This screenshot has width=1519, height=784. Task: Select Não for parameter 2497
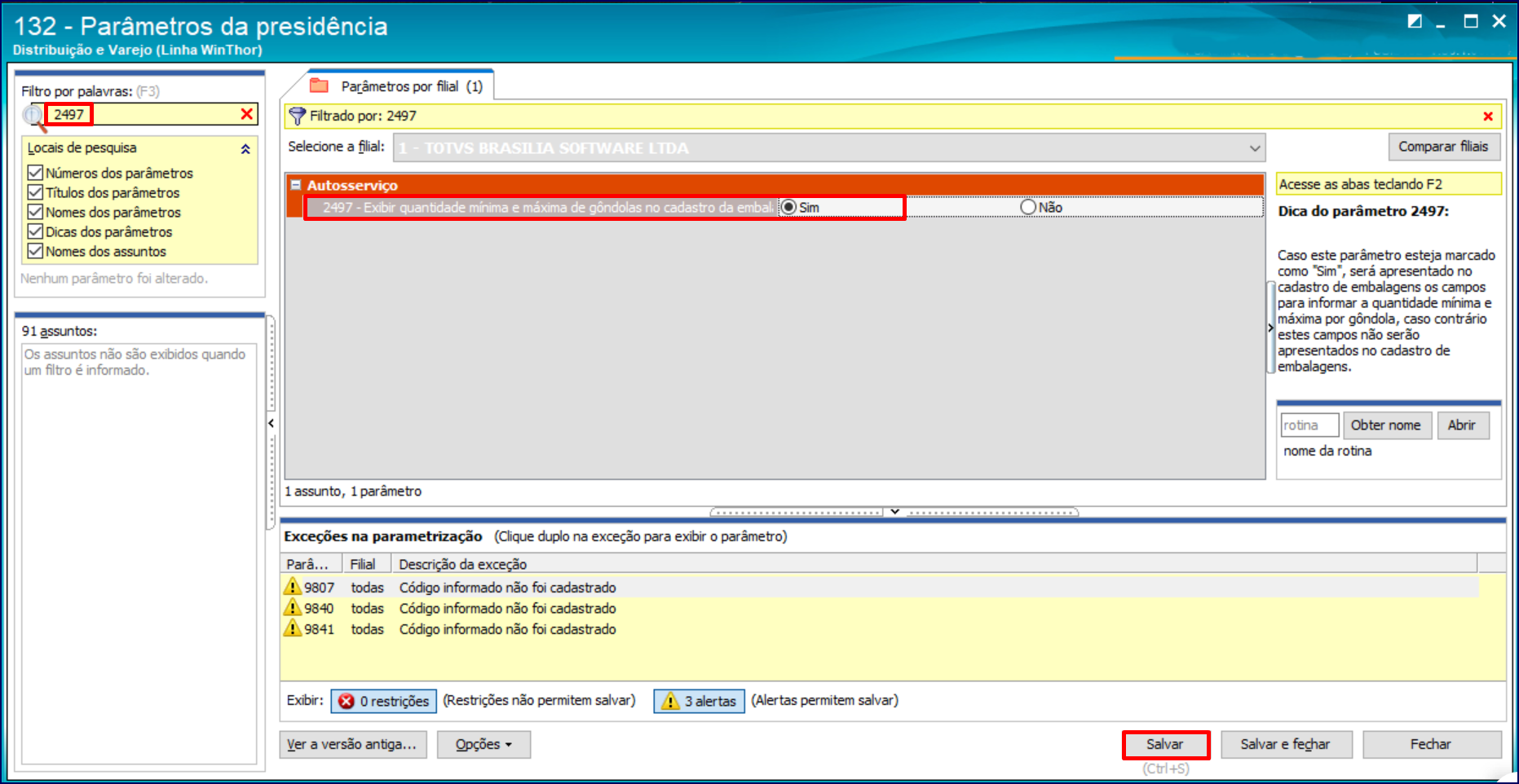[1028, 207]
